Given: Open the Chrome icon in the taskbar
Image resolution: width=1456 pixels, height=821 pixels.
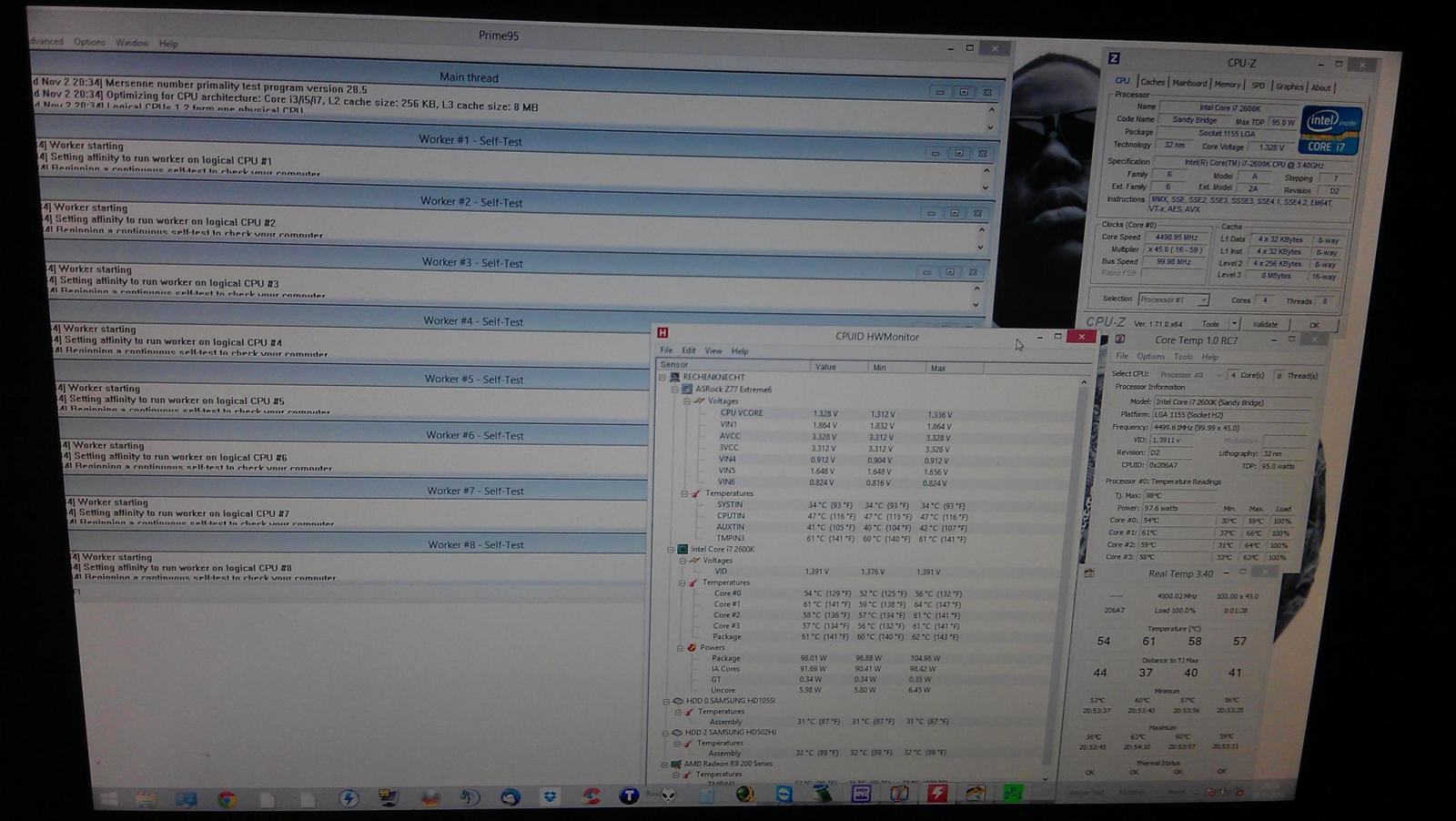Looking at the screenshot, I should point(227,800).
